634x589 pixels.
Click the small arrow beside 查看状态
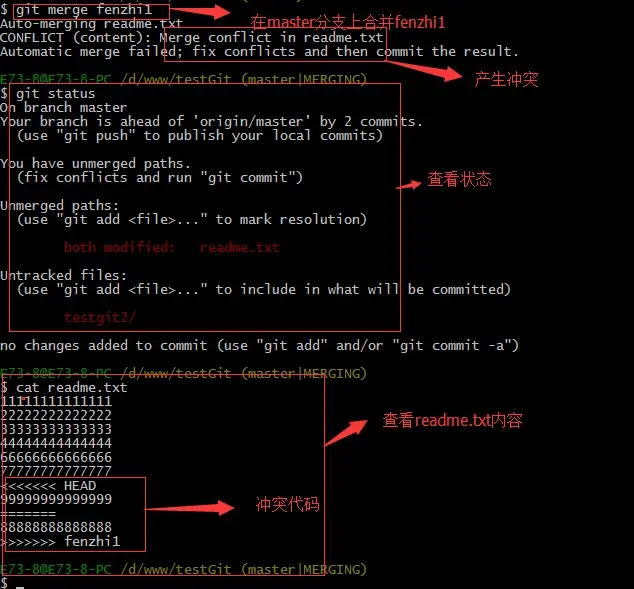click(408, 186)
